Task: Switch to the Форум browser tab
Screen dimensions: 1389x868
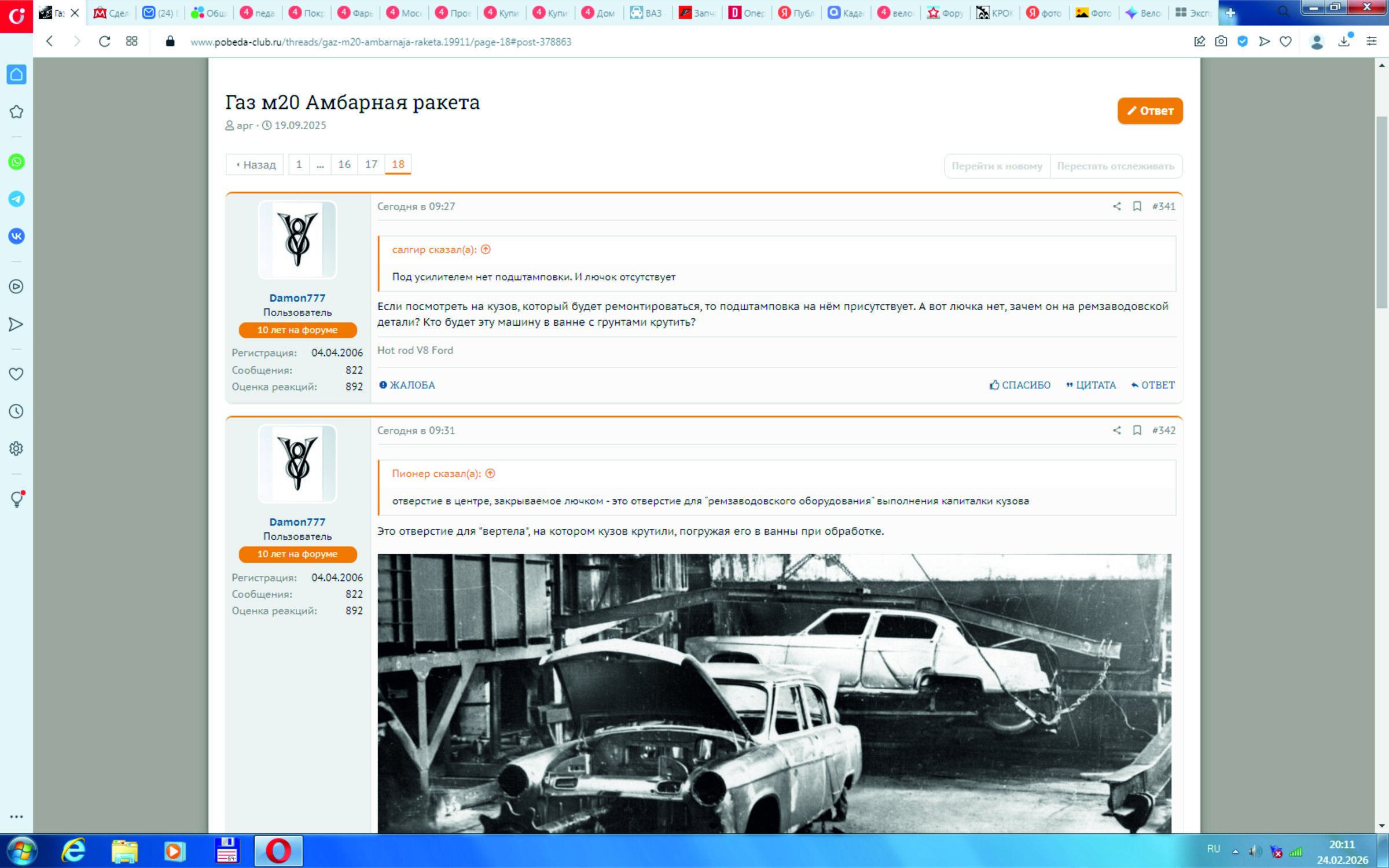Action: pyautogui.click(x=945, y=13)
